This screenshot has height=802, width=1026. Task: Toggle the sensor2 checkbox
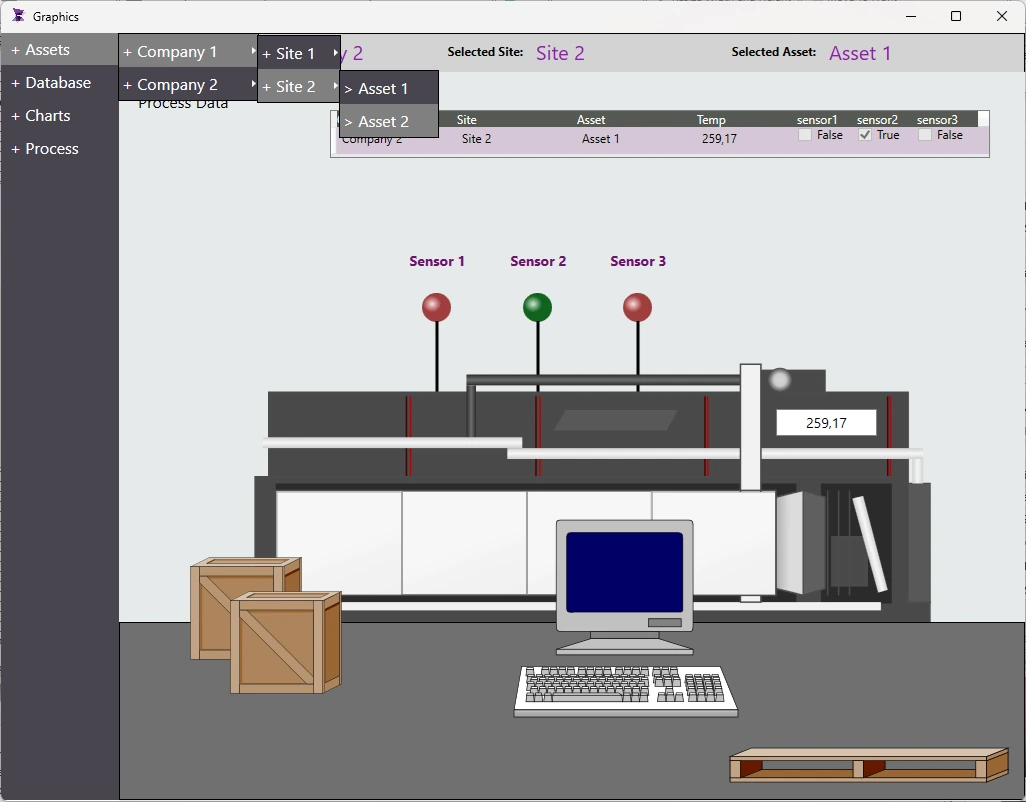pyautogui.click(x=865, y=135)
